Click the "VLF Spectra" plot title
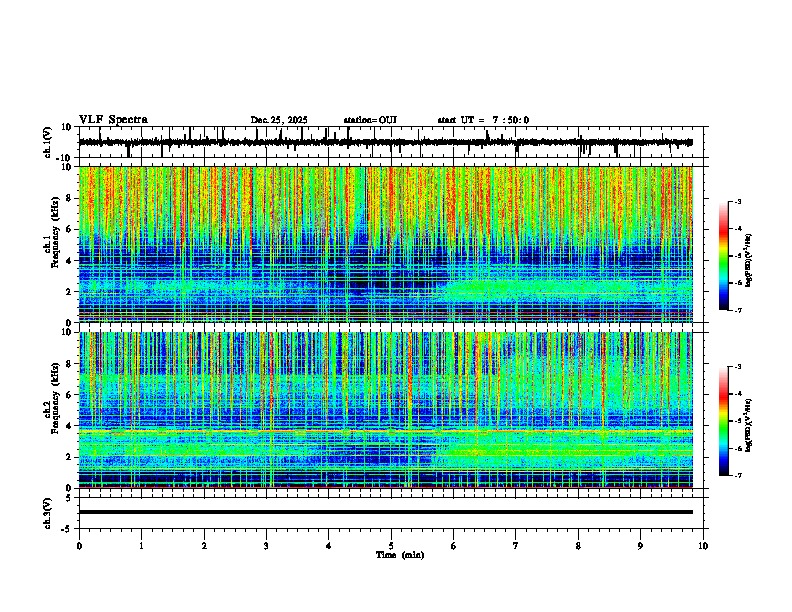The width and height of the screenshot is (792, 612). [x=113, y=120]
